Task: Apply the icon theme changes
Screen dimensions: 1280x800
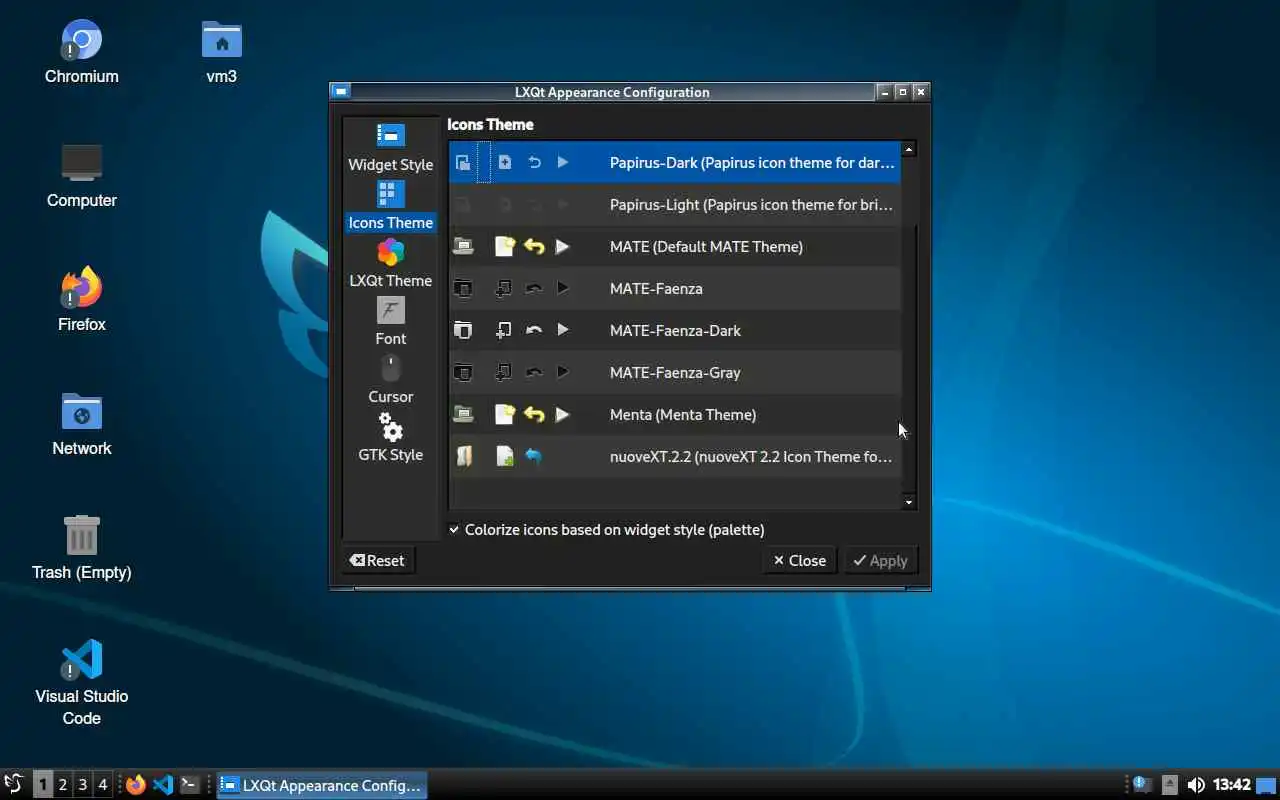Action: (x=880, y=561)
